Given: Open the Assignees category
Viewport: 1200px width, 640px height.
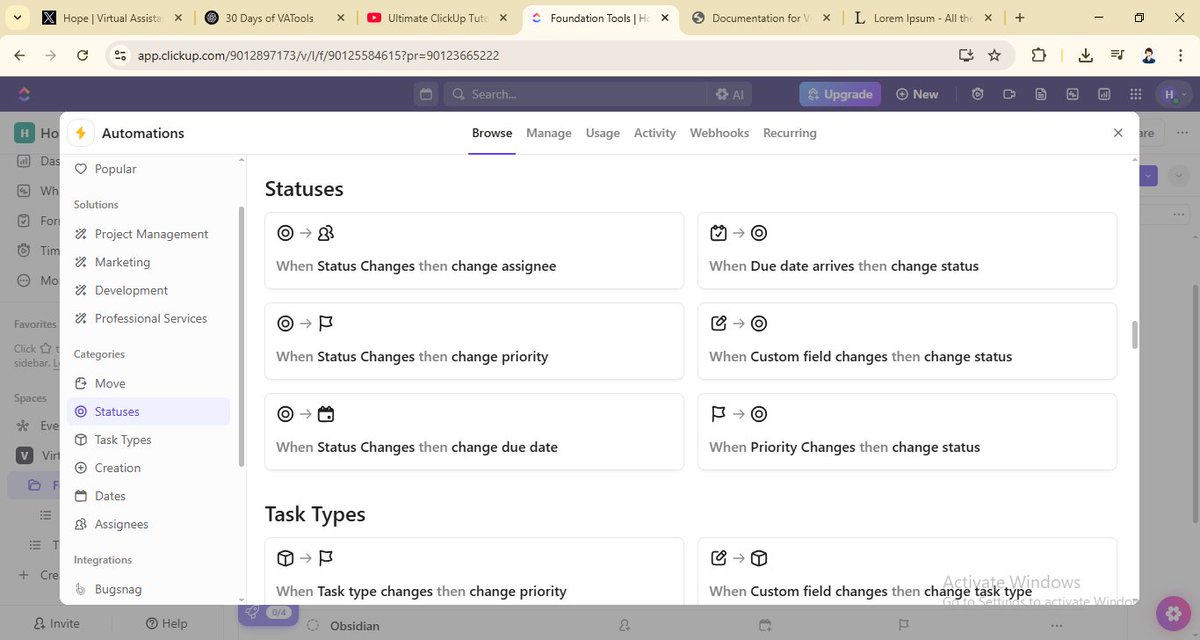Looking at the screenshot, I should pos(111,523).
